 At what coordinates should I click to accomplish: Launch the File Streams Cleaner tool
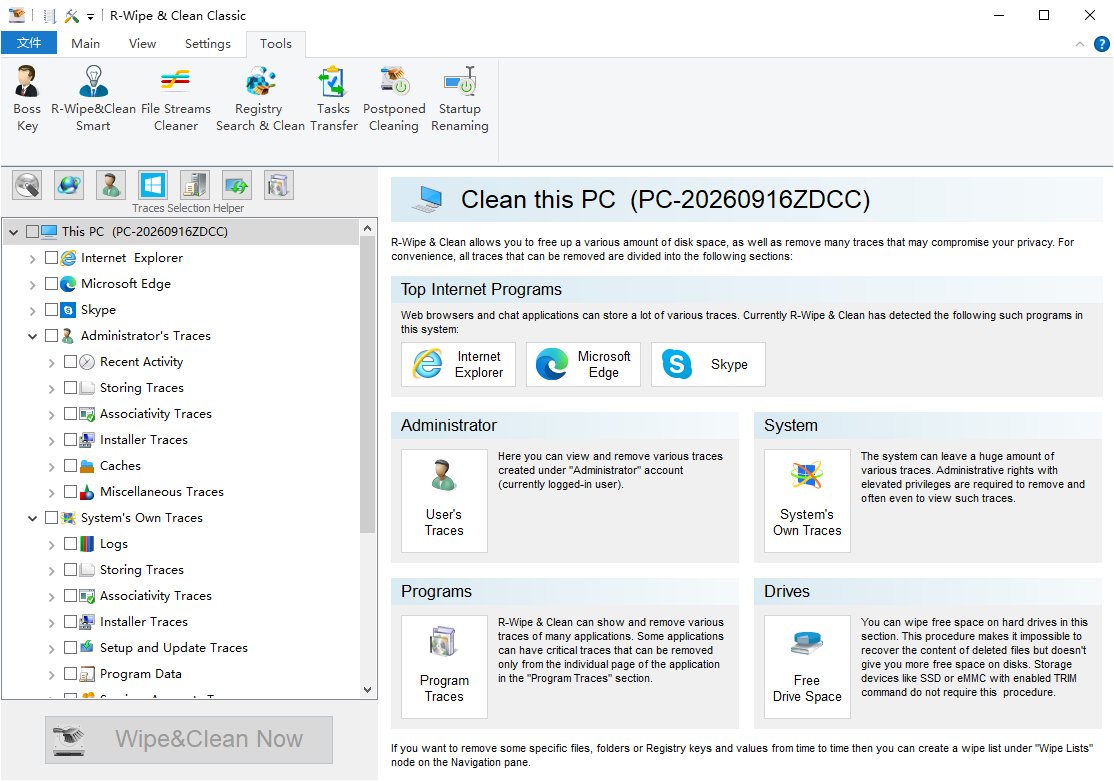point(175,99)
